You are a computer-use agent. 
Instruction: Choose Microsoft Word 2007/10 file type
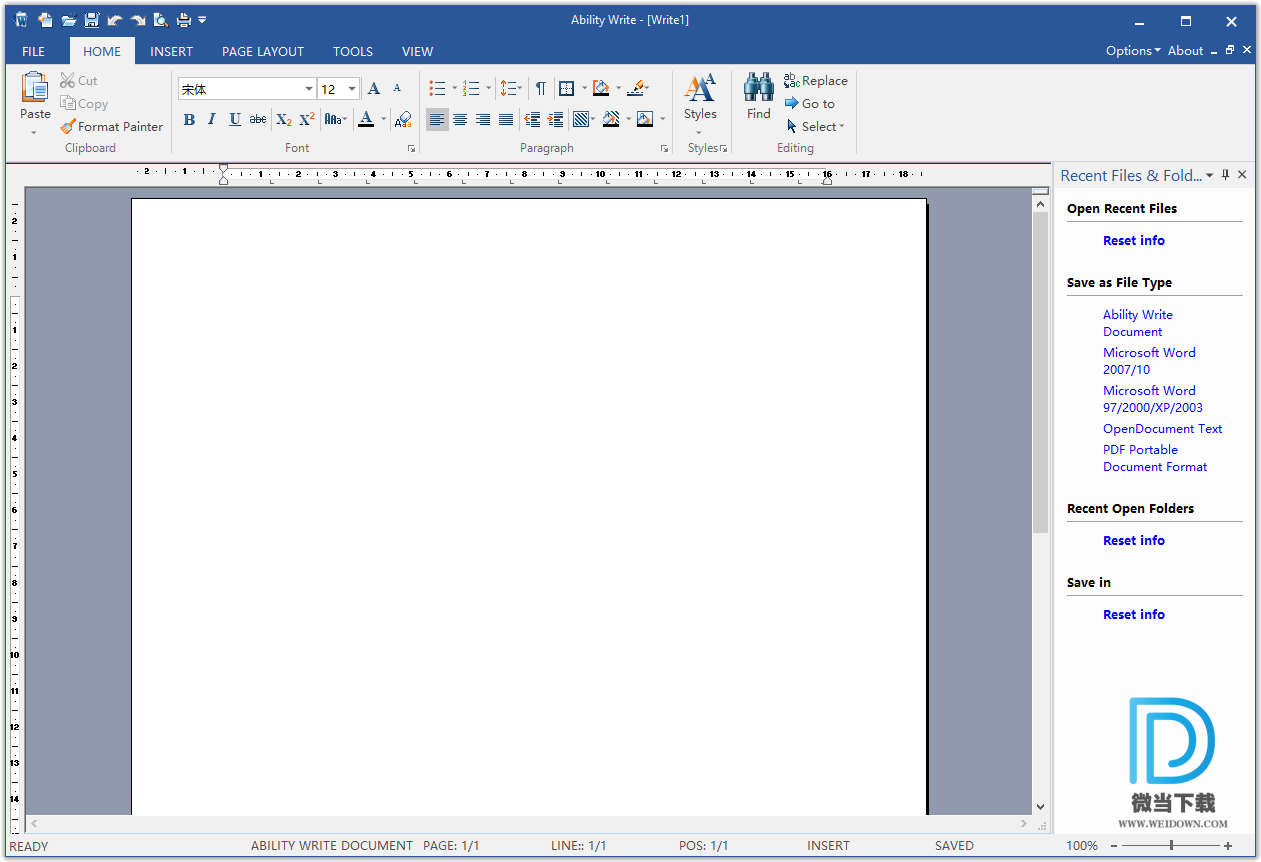pyautogui.click(x=1149, y=361)
